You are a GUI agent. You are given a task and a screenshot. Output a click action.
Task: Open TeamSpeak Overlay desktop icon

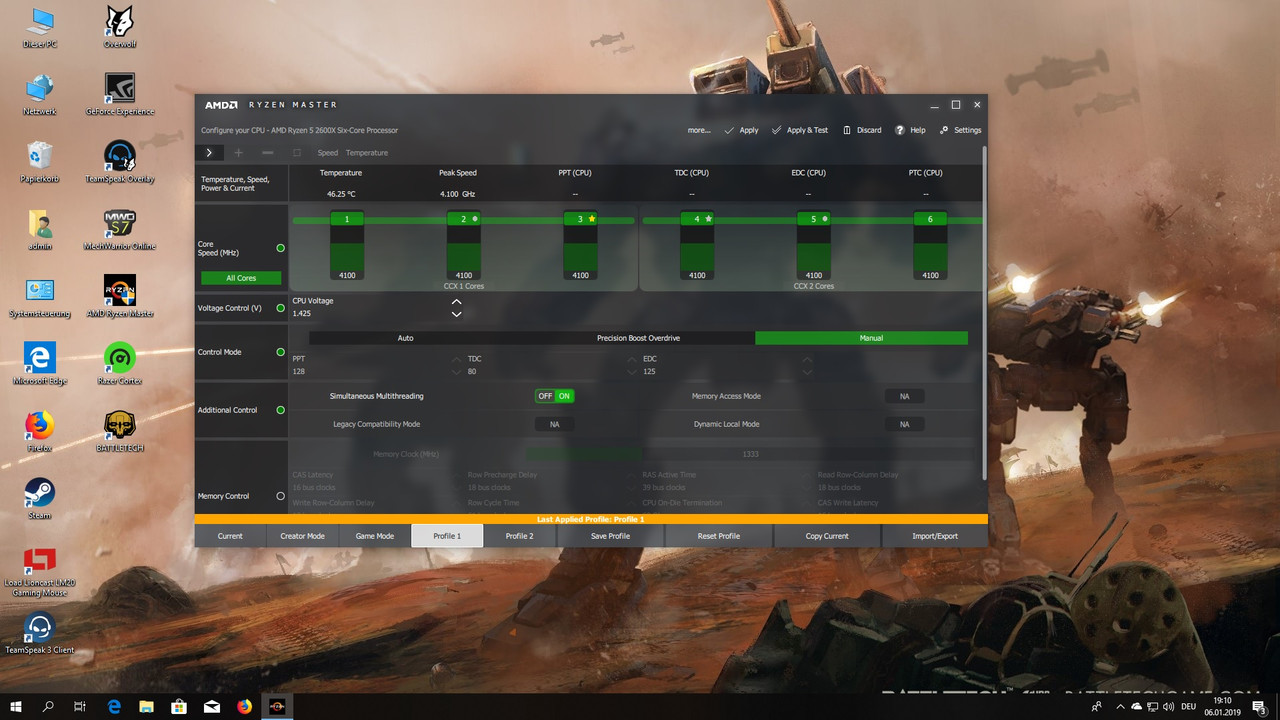[120, 162]
